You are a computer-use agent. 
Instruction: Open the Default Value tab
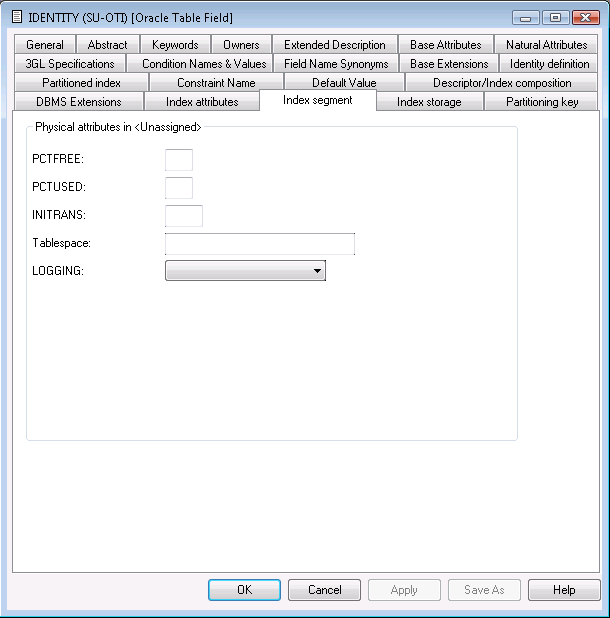[343, 83]
